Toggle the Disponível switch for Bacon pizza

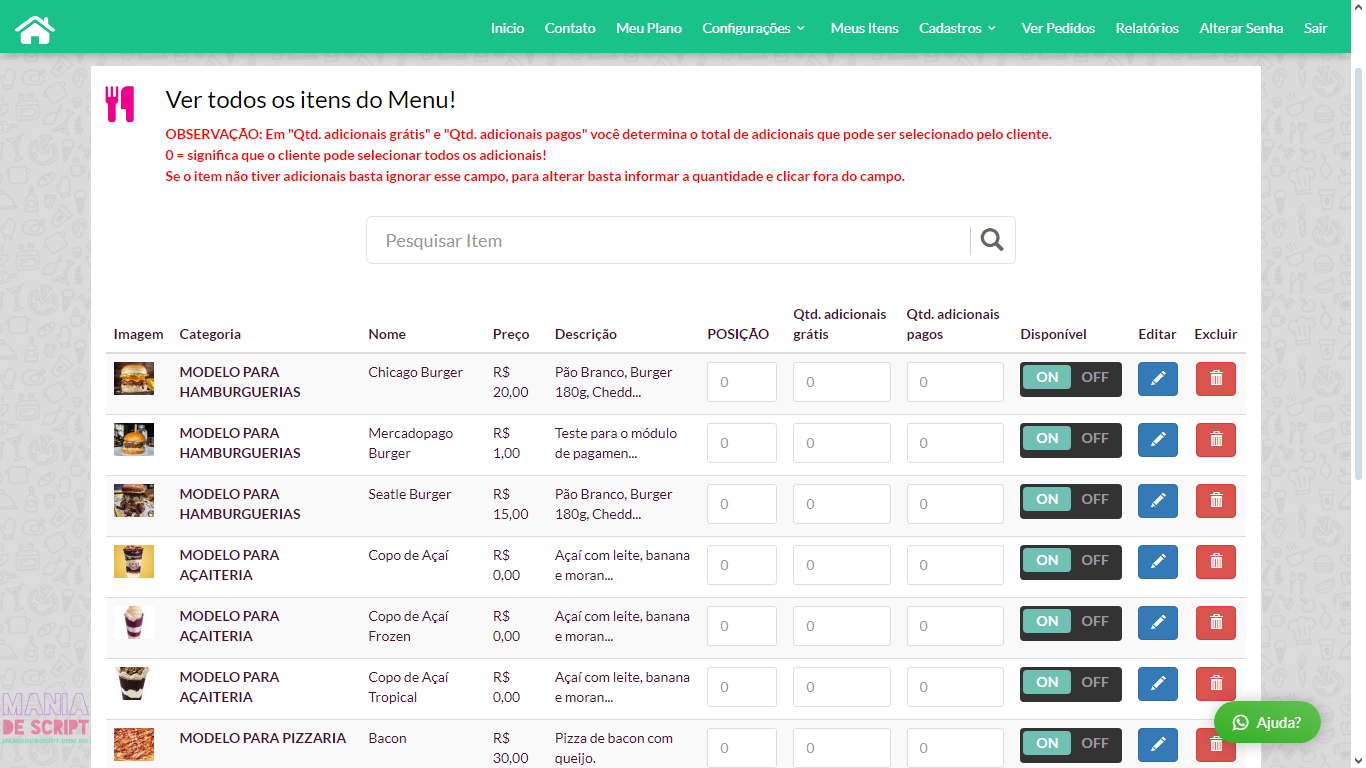(x=1070, y=744)
